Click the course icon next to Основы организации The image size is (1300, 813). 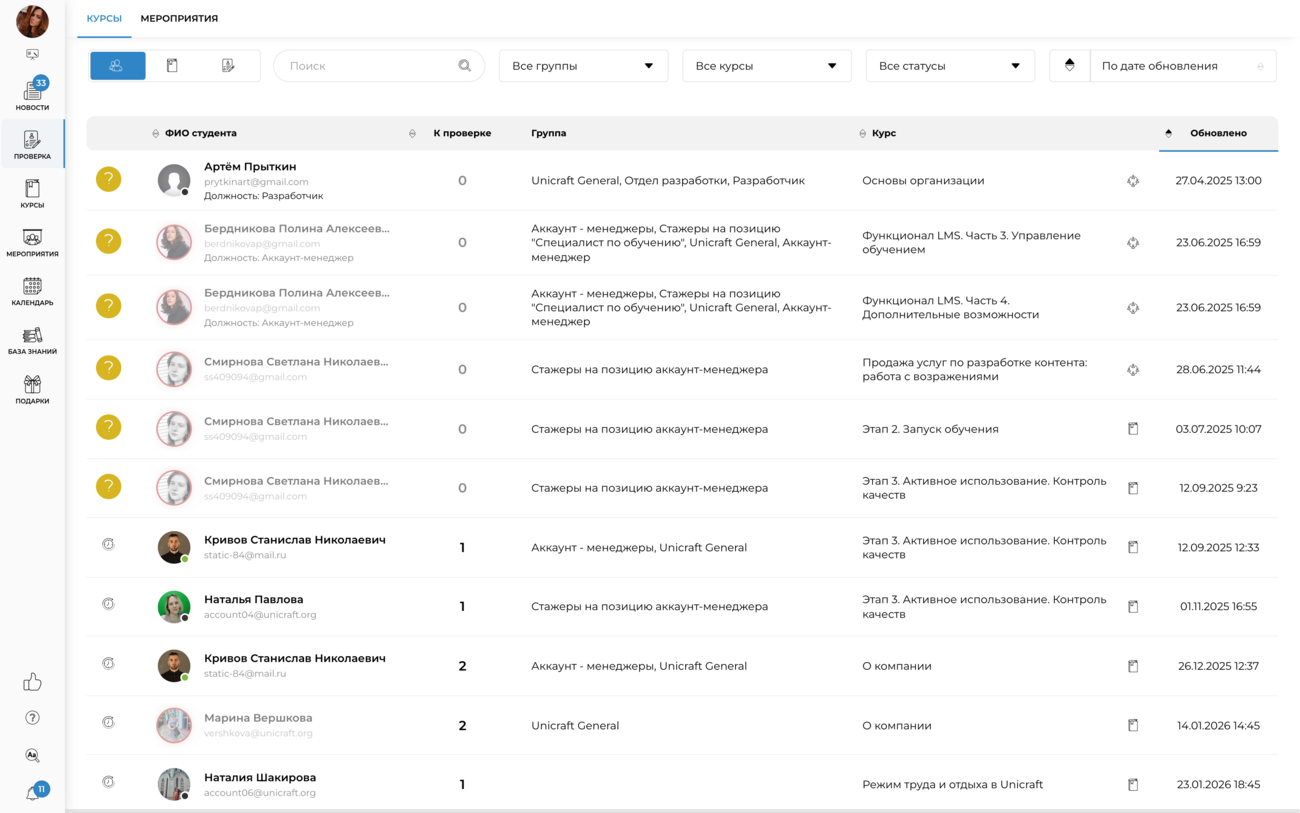[x=1133, y=181]
